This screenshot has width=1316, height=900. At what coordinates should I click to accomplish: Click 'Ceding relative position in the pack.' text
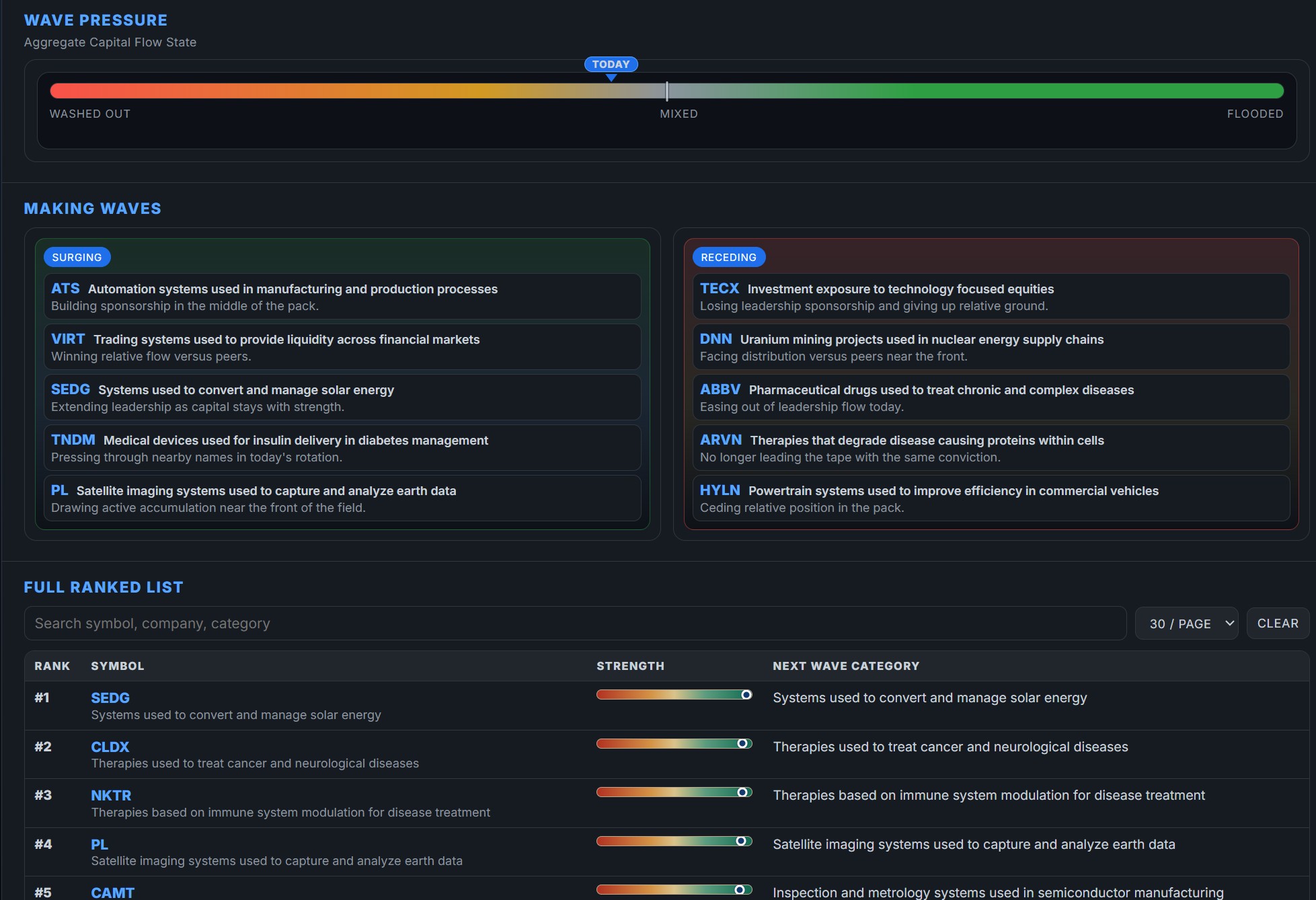coord(802,508)
